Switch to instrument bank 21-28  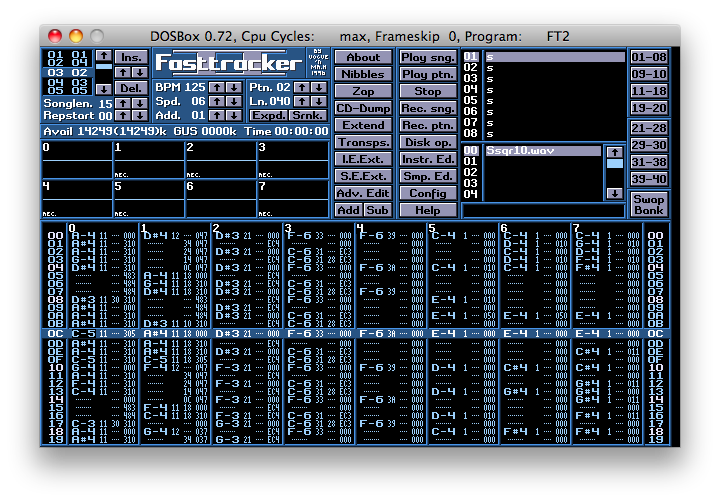649,128
